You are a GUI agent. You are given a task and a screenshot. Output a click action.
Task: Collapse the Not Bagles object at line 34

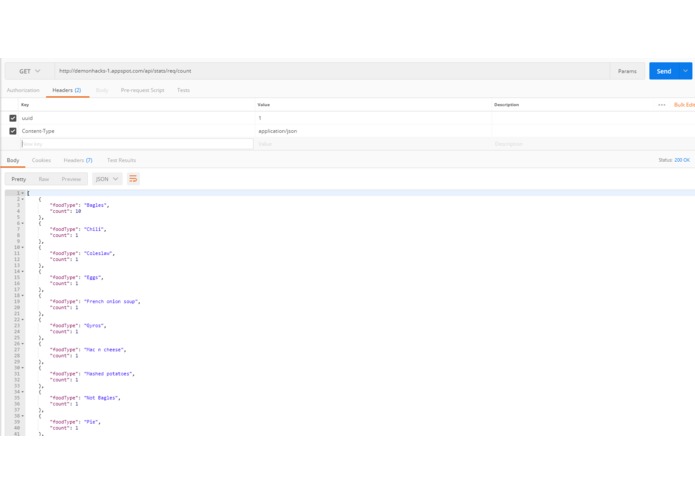pos(23,392)
